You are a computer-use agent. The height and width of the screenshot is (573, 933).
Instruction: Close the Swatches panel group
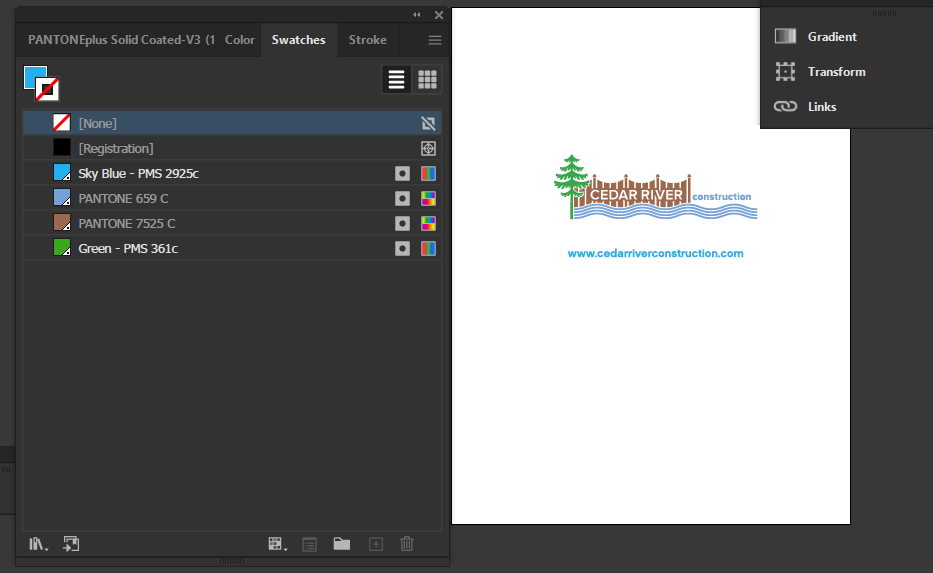pyautogui.click(x=439, y=15)
